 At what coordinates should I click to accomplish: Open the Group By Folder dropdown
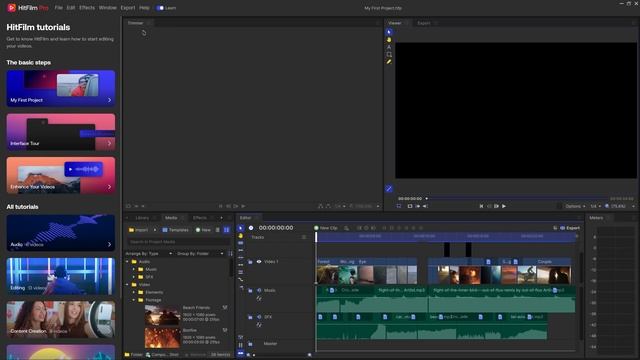click(x=200, y=253)
